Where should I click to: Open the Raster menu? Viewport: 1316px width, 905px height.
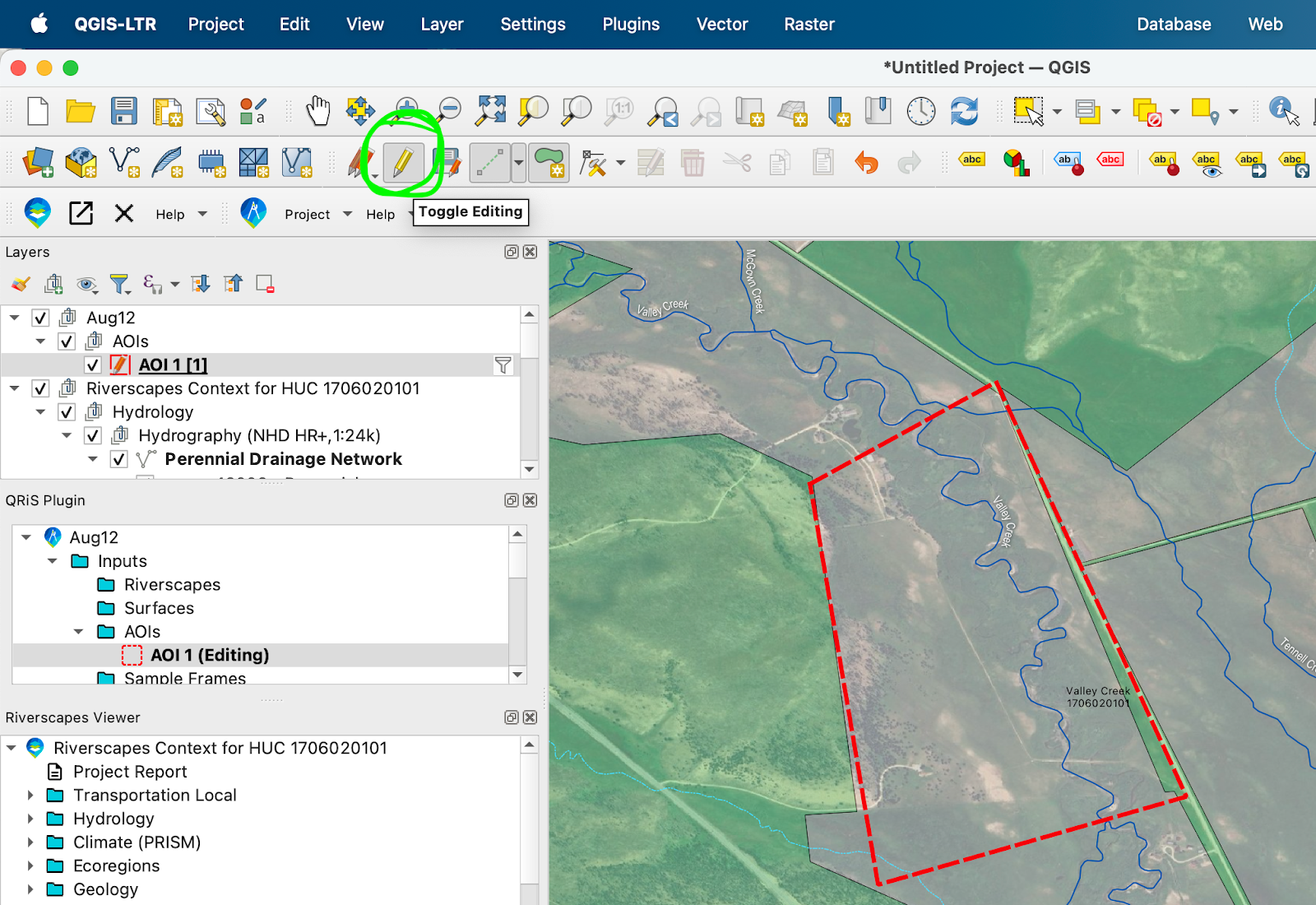(809, 25)
